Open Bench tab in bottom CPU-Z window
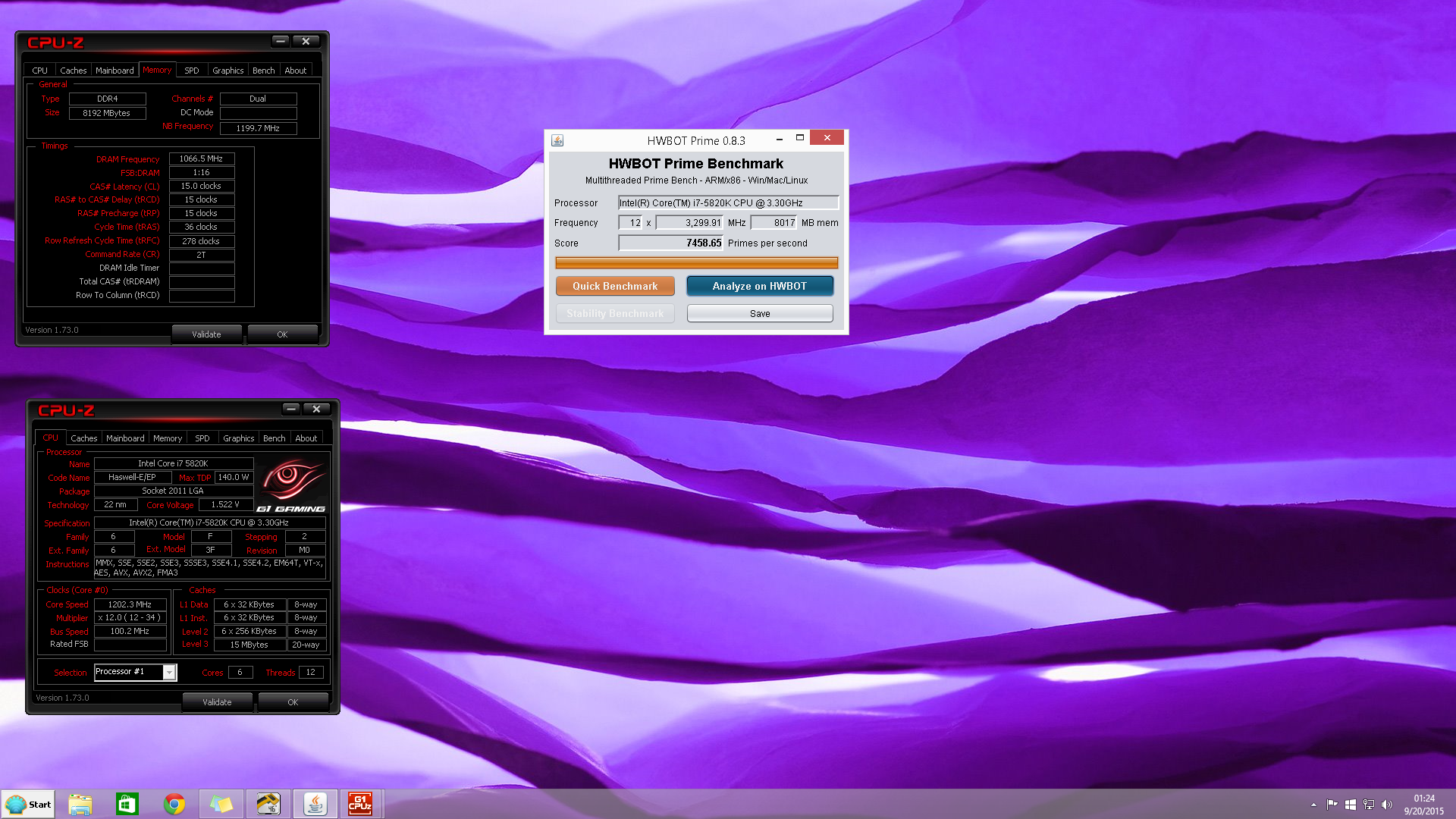Image resolution: width=1456 pixels, height=819 pixels. coord(275,438)
